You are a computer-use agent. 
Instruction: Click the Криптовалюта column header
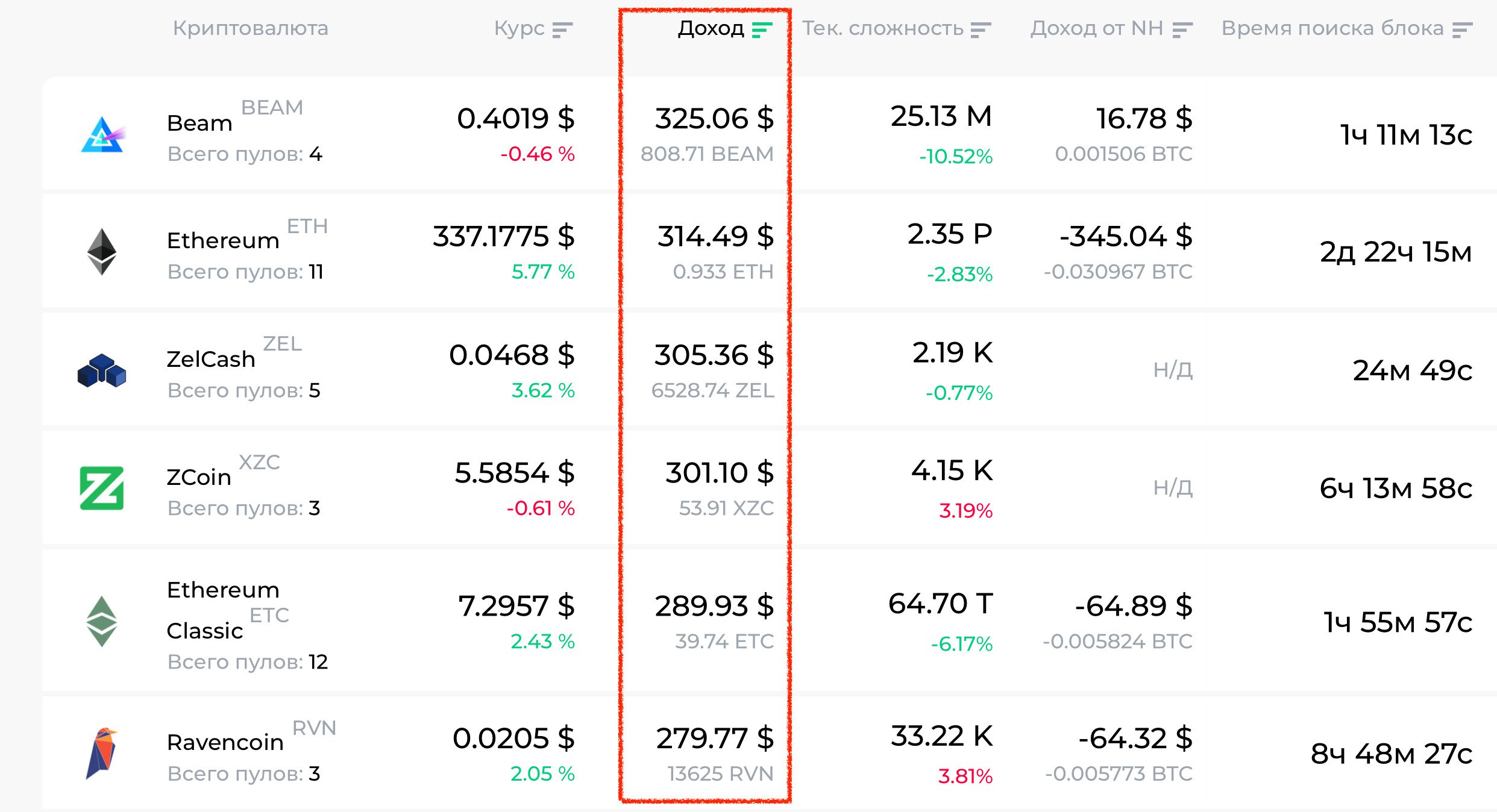250,28
